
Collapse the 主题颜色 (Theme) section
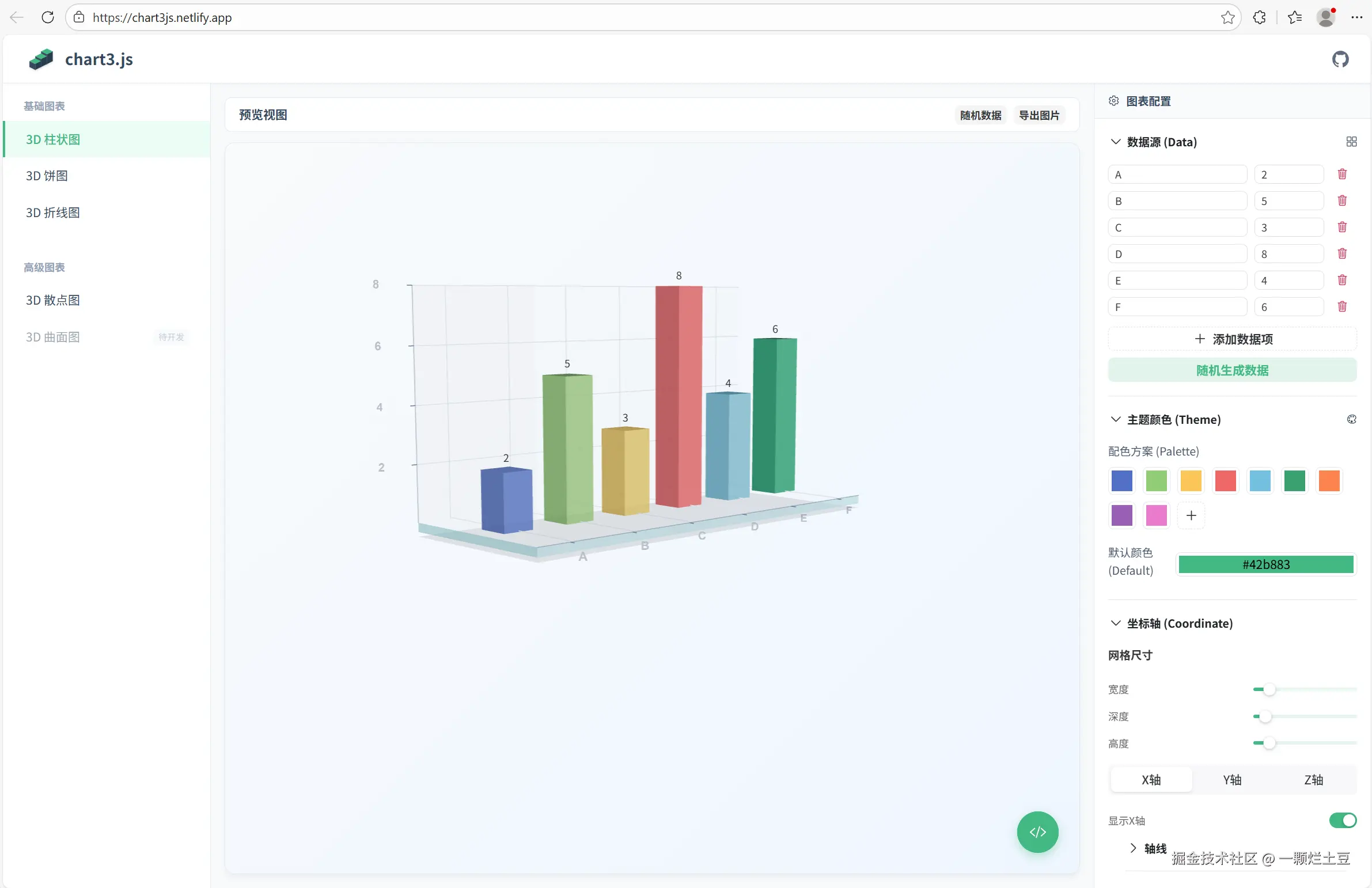(x=1116, y=419)
